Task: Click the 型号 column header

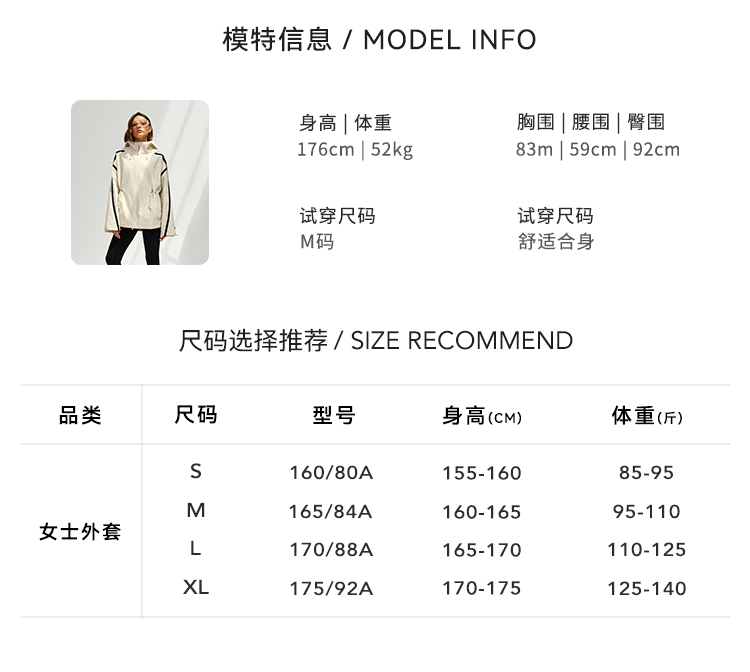Action: point(333,416)
